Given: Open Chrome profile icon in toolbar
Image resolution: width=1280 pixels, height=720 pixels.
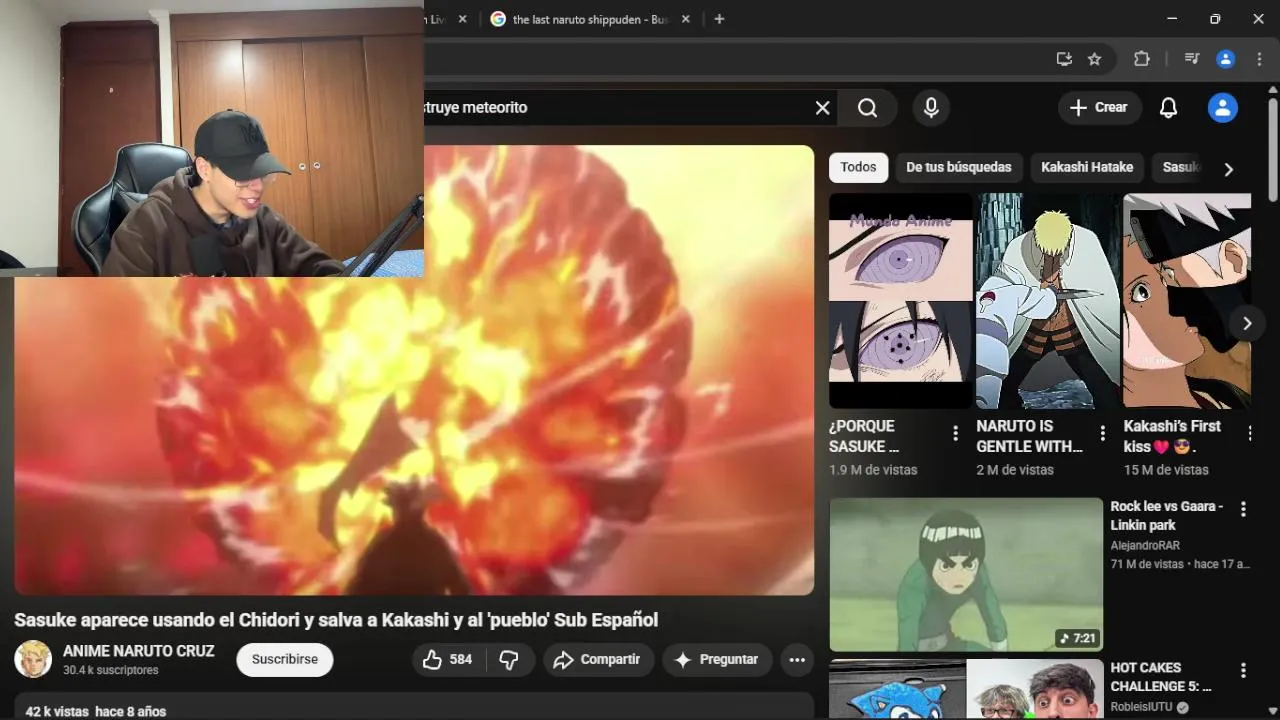Looking at the screenshot, I should pyautogui.click(x=1225, y=59).
